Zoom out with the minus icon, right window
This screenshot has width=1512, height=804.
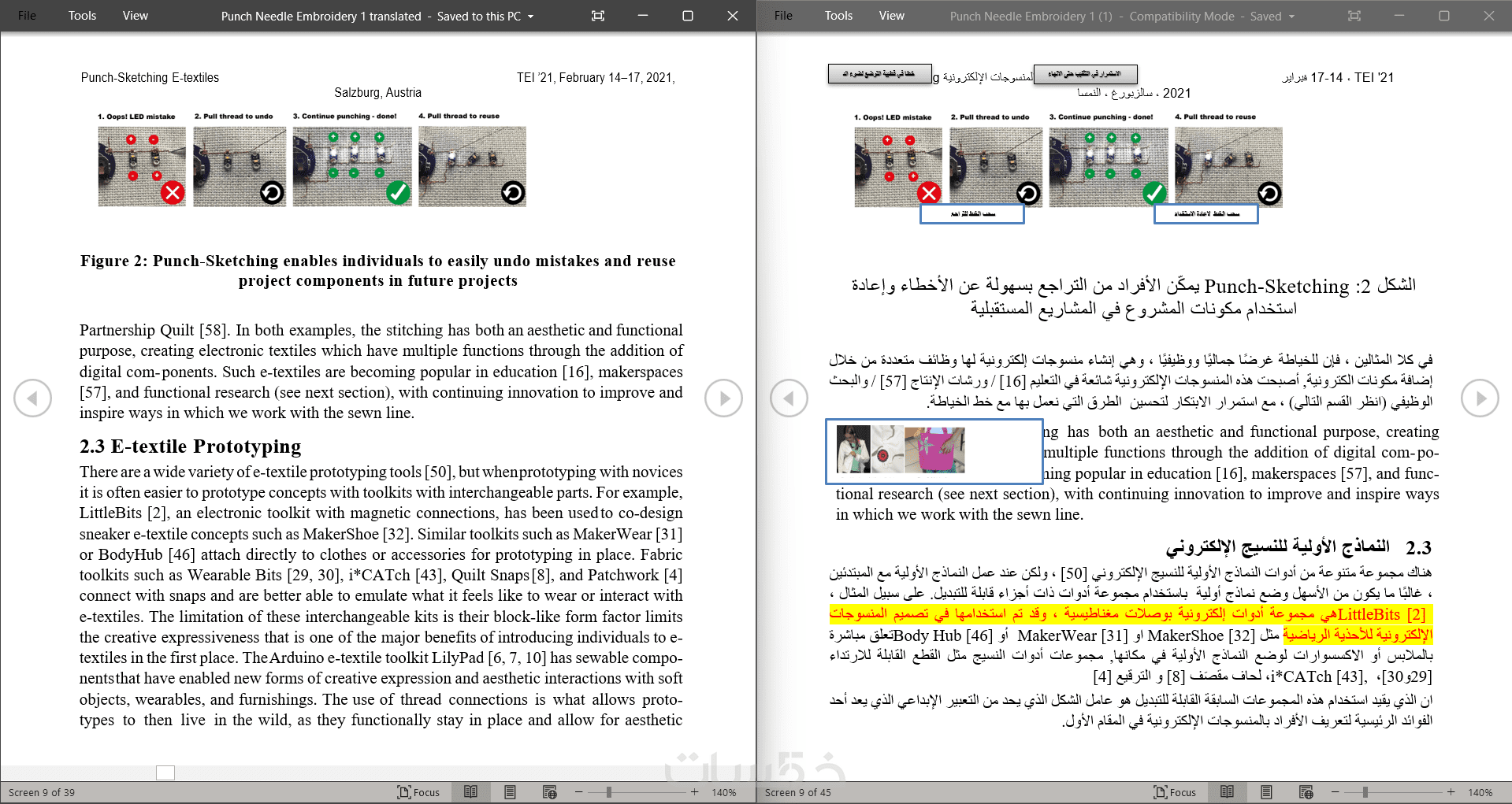pos(1336,792)
